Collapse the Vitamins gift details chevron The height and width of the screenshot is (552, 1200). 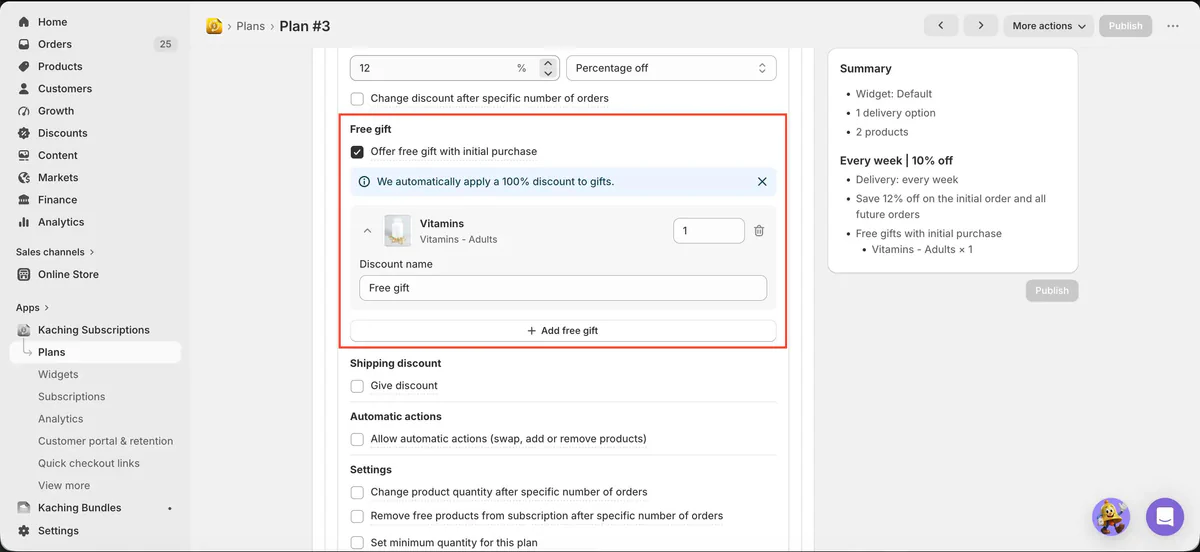(367, 231)
